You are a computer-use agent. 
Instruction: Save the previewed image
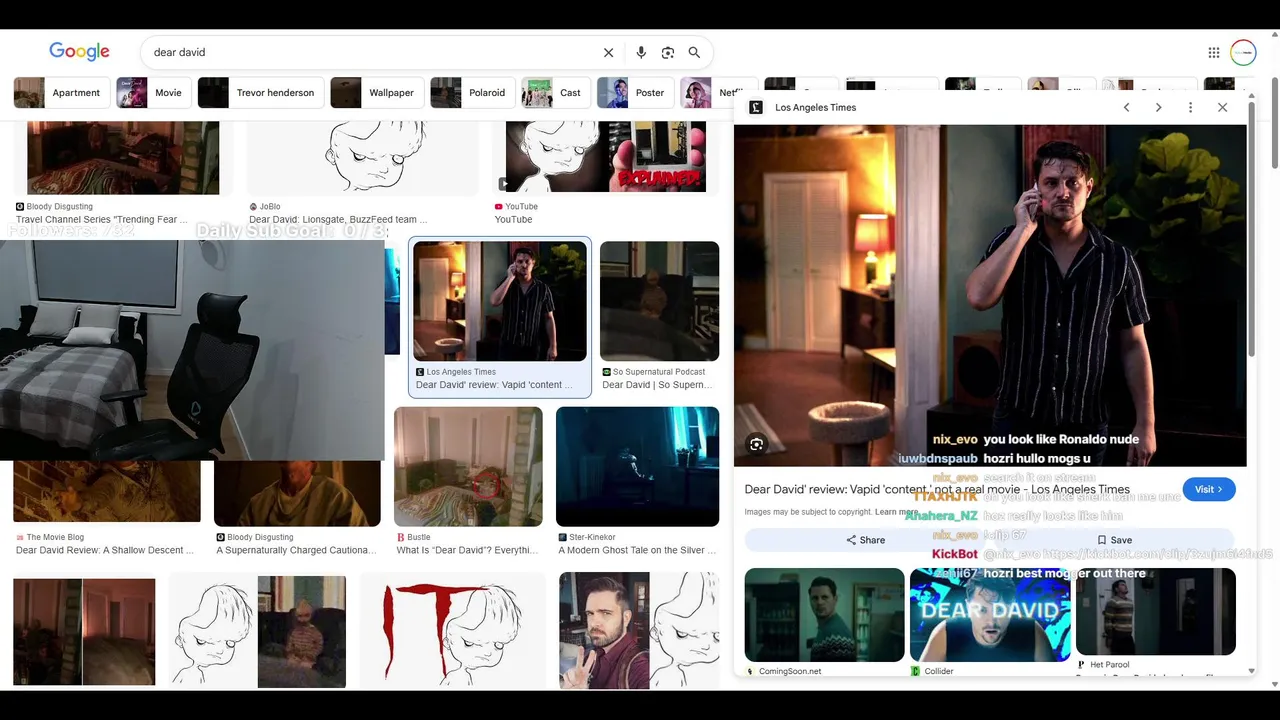point(1115,540)
